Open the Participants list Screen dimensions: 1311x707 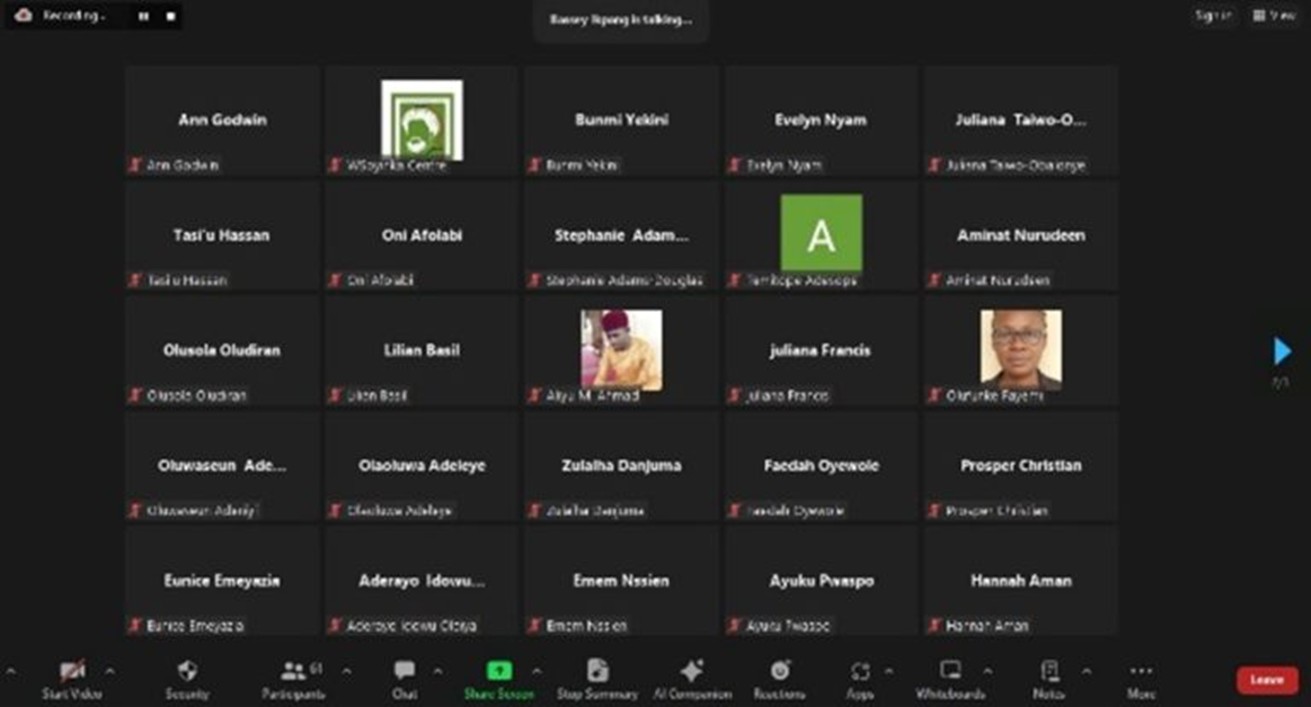pyautogui.click(x=293, y=672)
